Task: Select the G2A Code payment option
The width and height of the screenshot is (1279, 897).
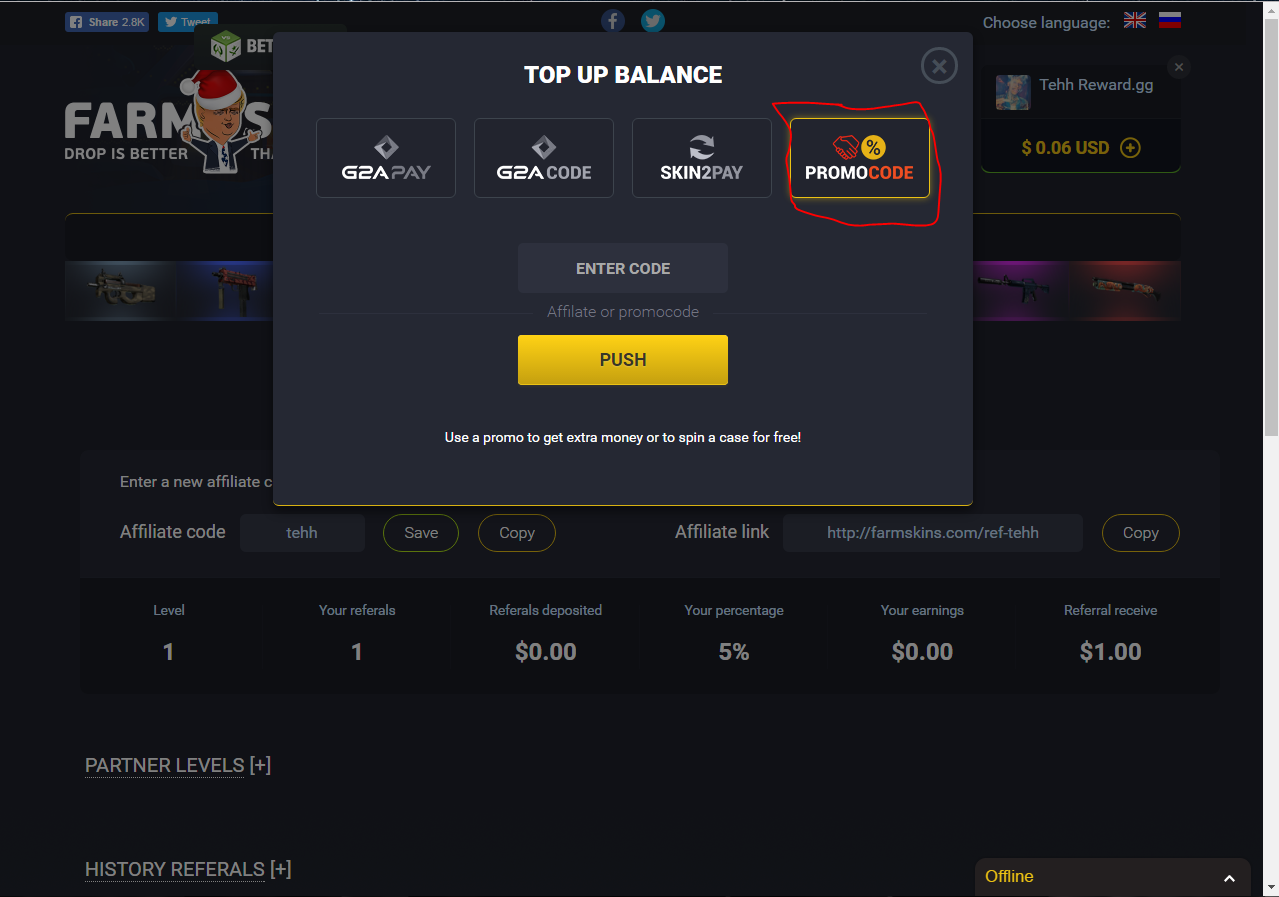Action: coord(544,158)
